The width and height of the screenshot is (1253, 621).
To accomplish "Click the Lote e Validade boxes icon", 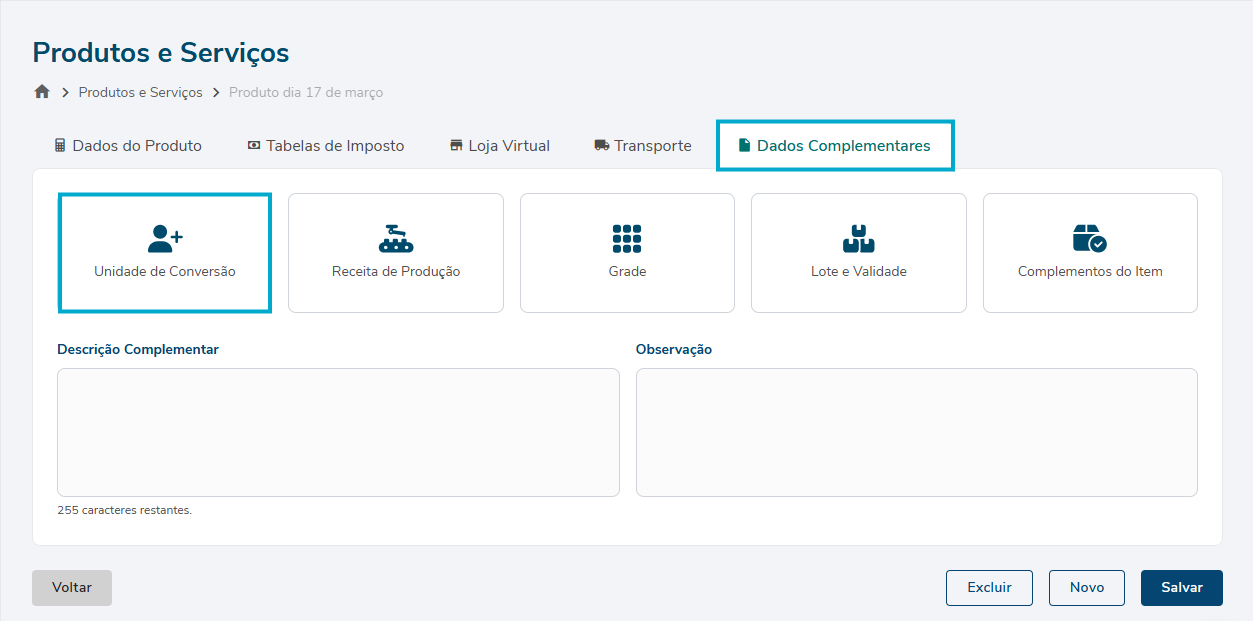I will click(x=858, y=238).
